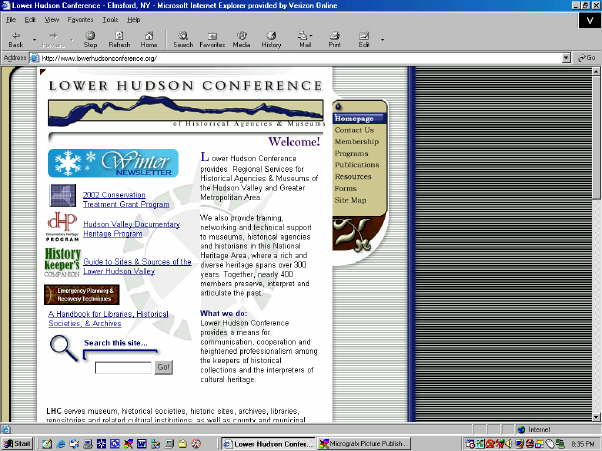
Task: Open the Winter Newsletter banner
Action: [x=113, y=163]
